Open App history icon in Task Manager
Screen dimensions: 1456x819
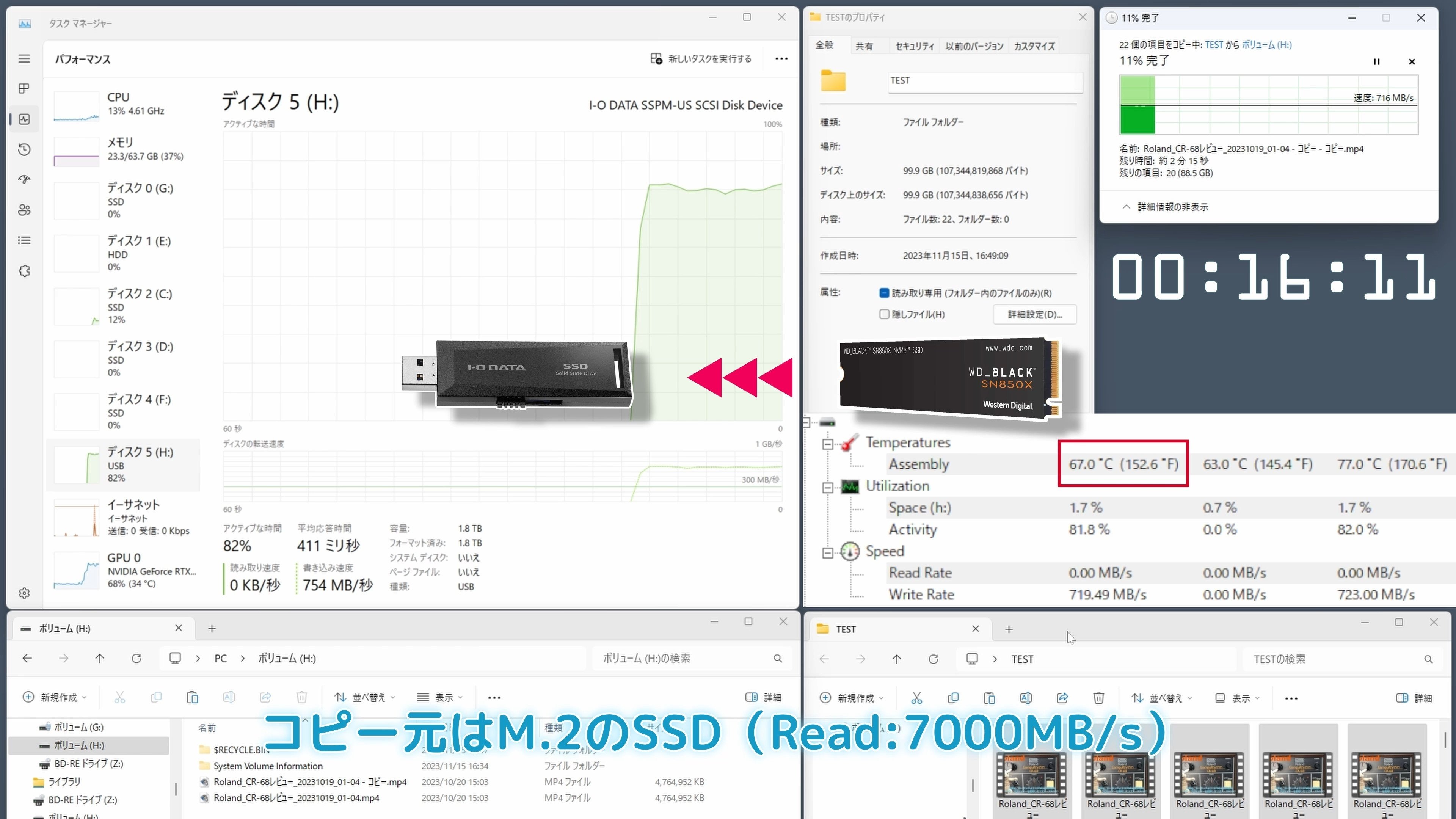(24, 149)
